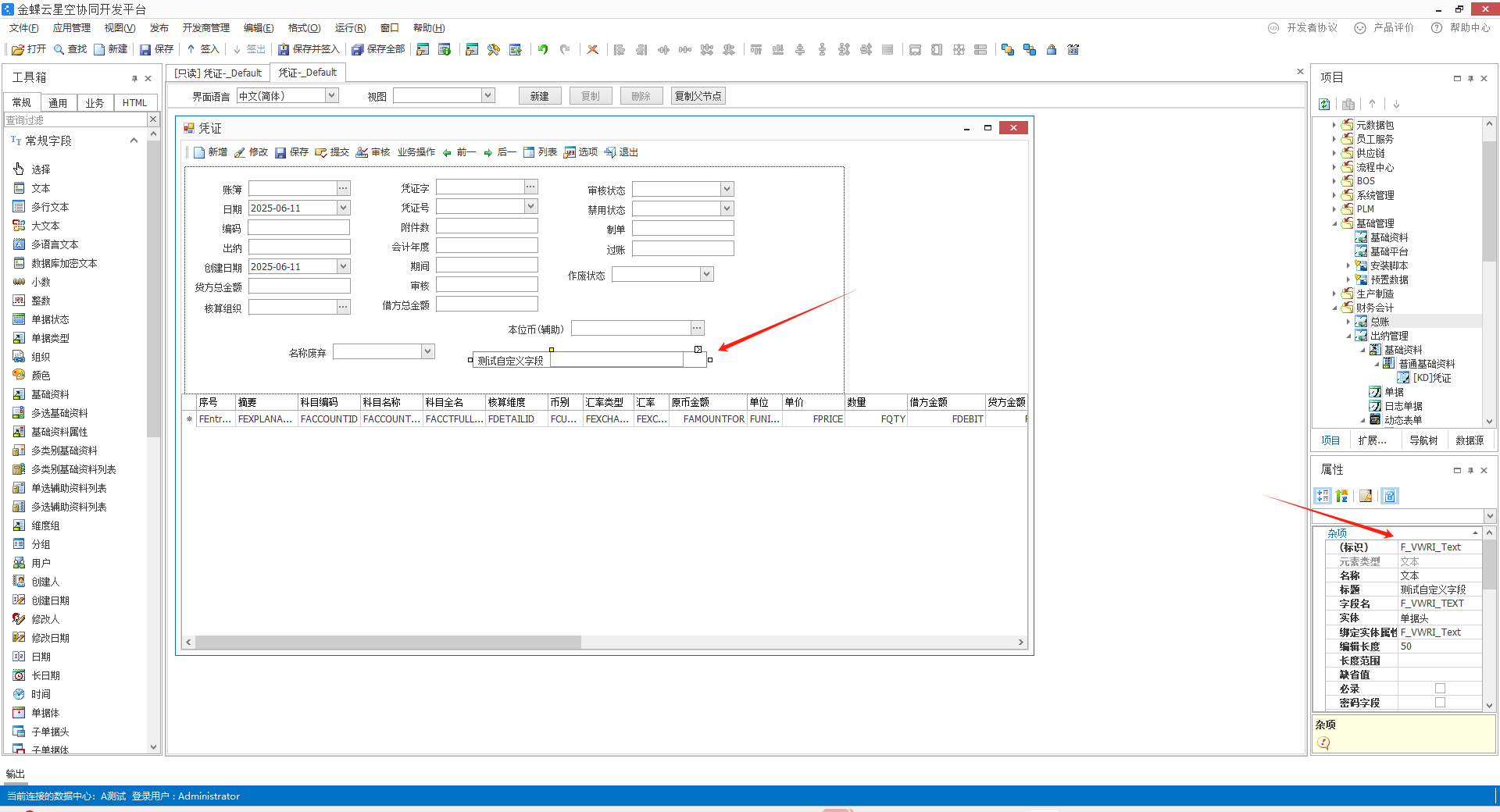This screenshot has height=812, width=1500.
Task: Click the 保存全部 (save all) toolbar icon
Action: (x=357, y=49)
